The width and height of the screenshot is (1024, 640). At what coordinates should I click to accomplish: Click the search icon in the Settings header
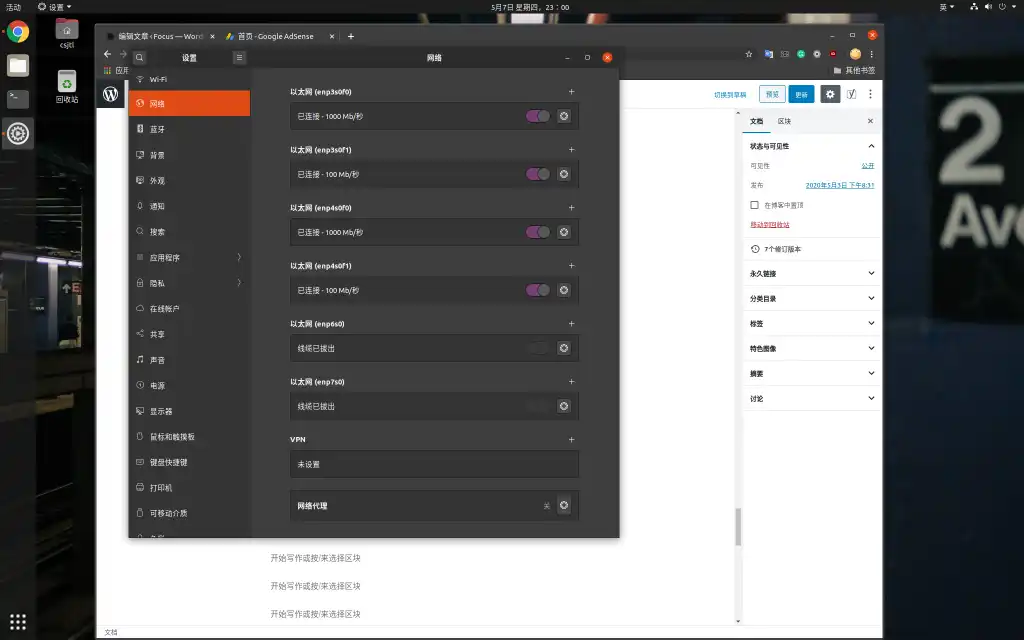pyautogui.click(x=139, y=58)
